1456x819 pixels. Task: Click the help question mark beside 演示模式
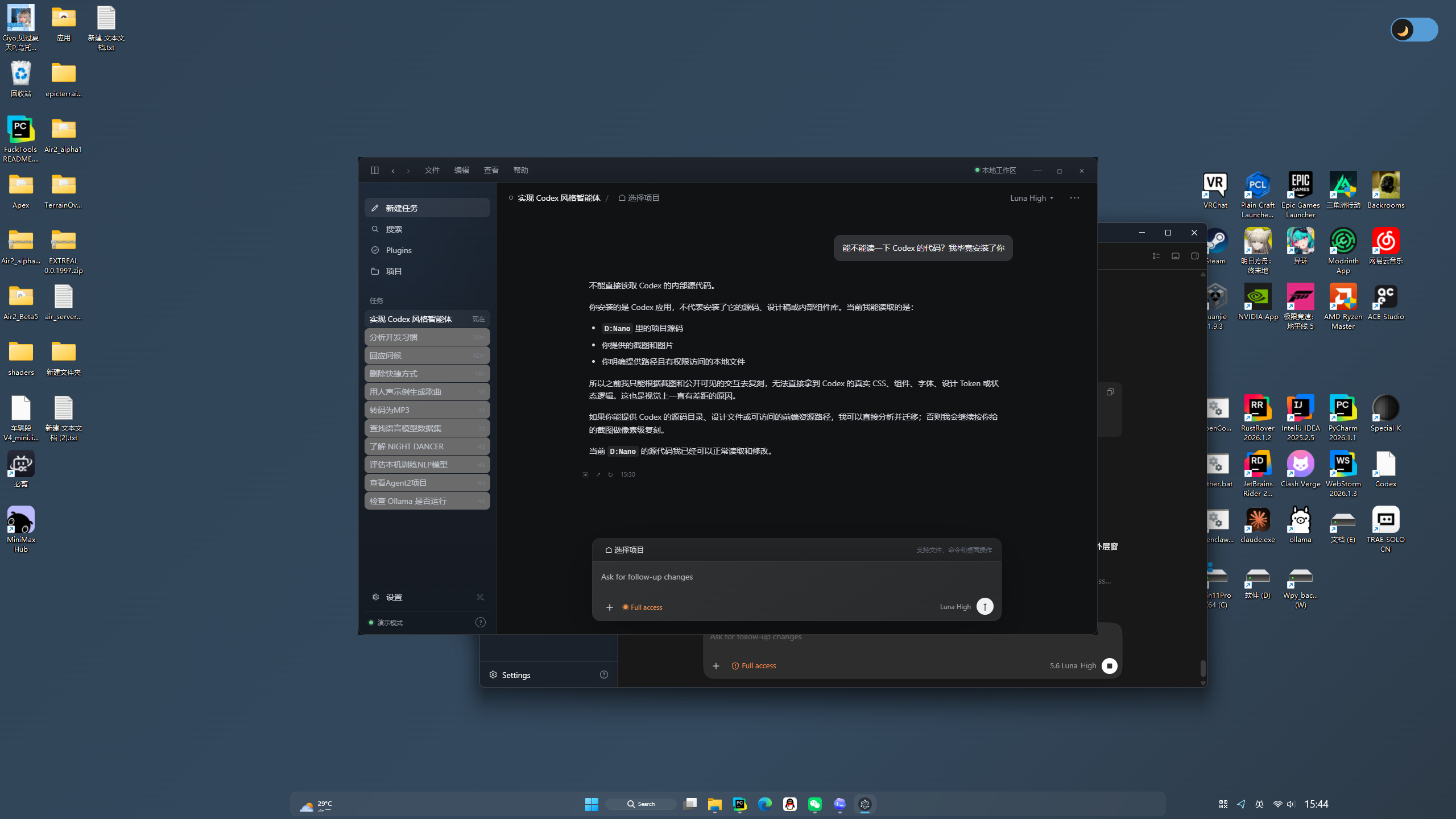(481, 622)
